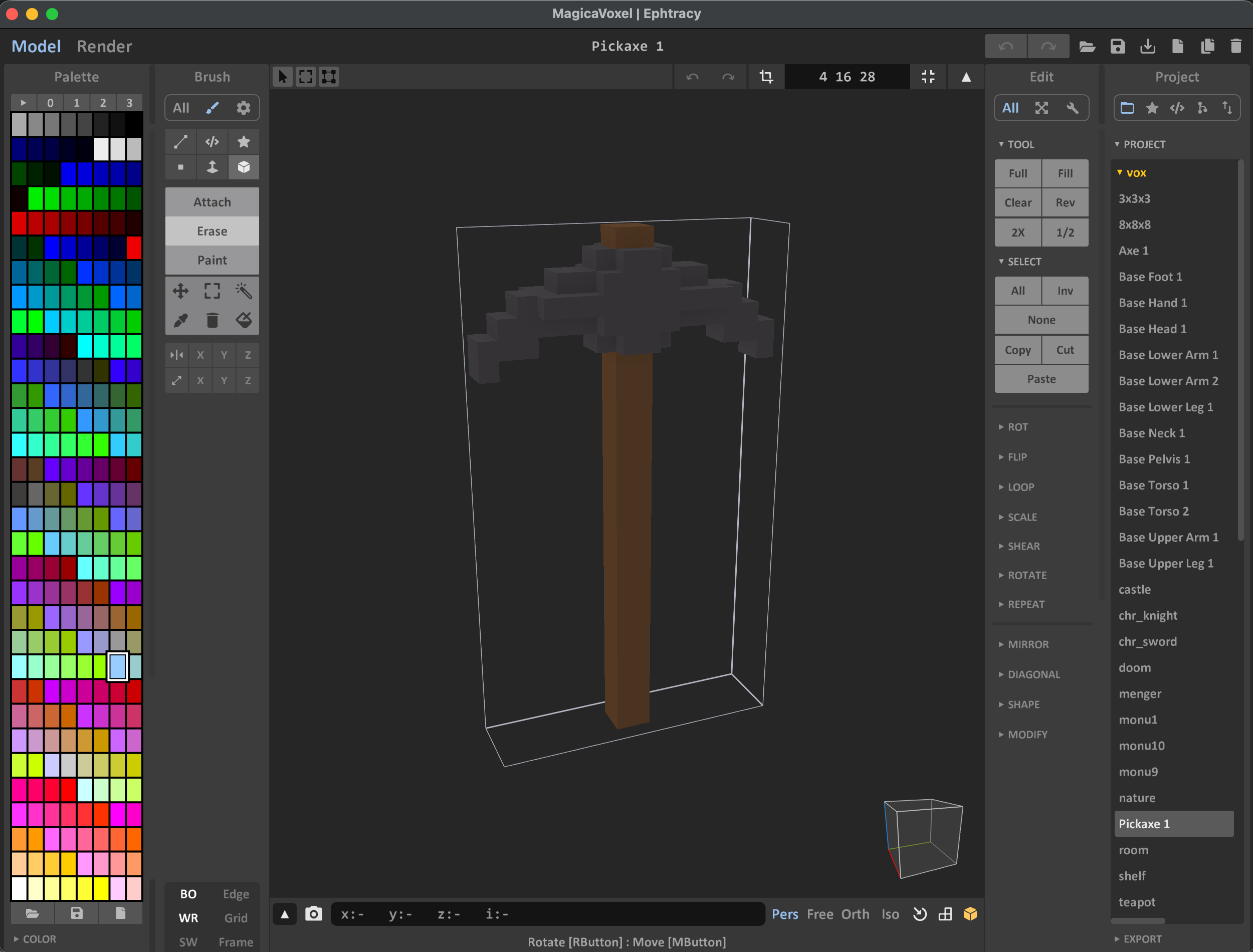
Task: Toggle WR wireframe option
Action: click(188, 918)
